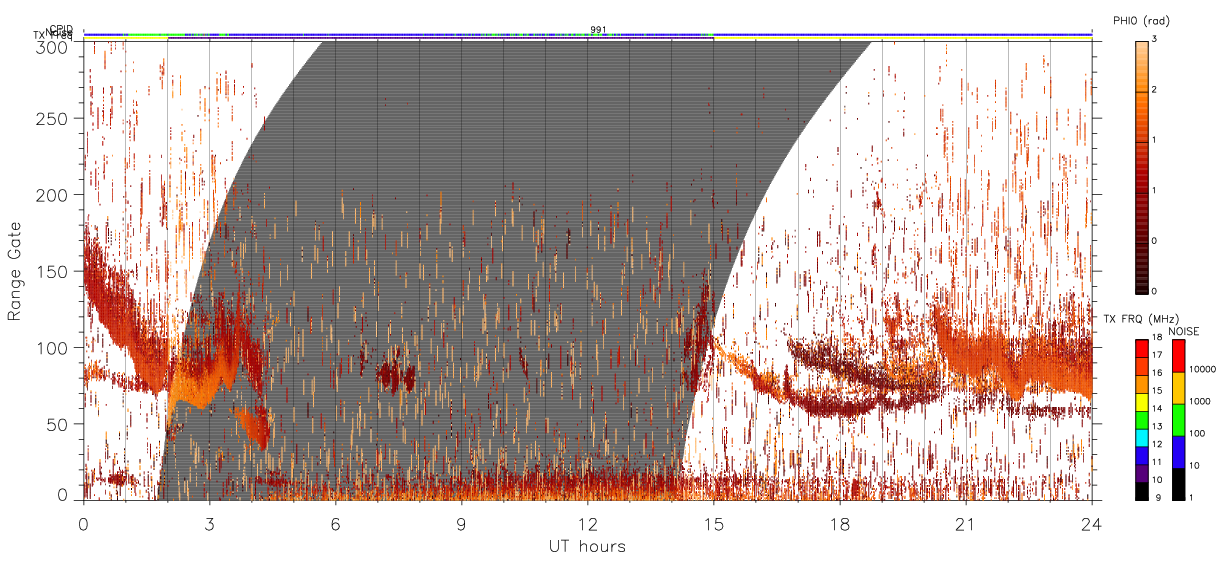Click the blue 10–100 swatch in NOISE legend

1178,452
